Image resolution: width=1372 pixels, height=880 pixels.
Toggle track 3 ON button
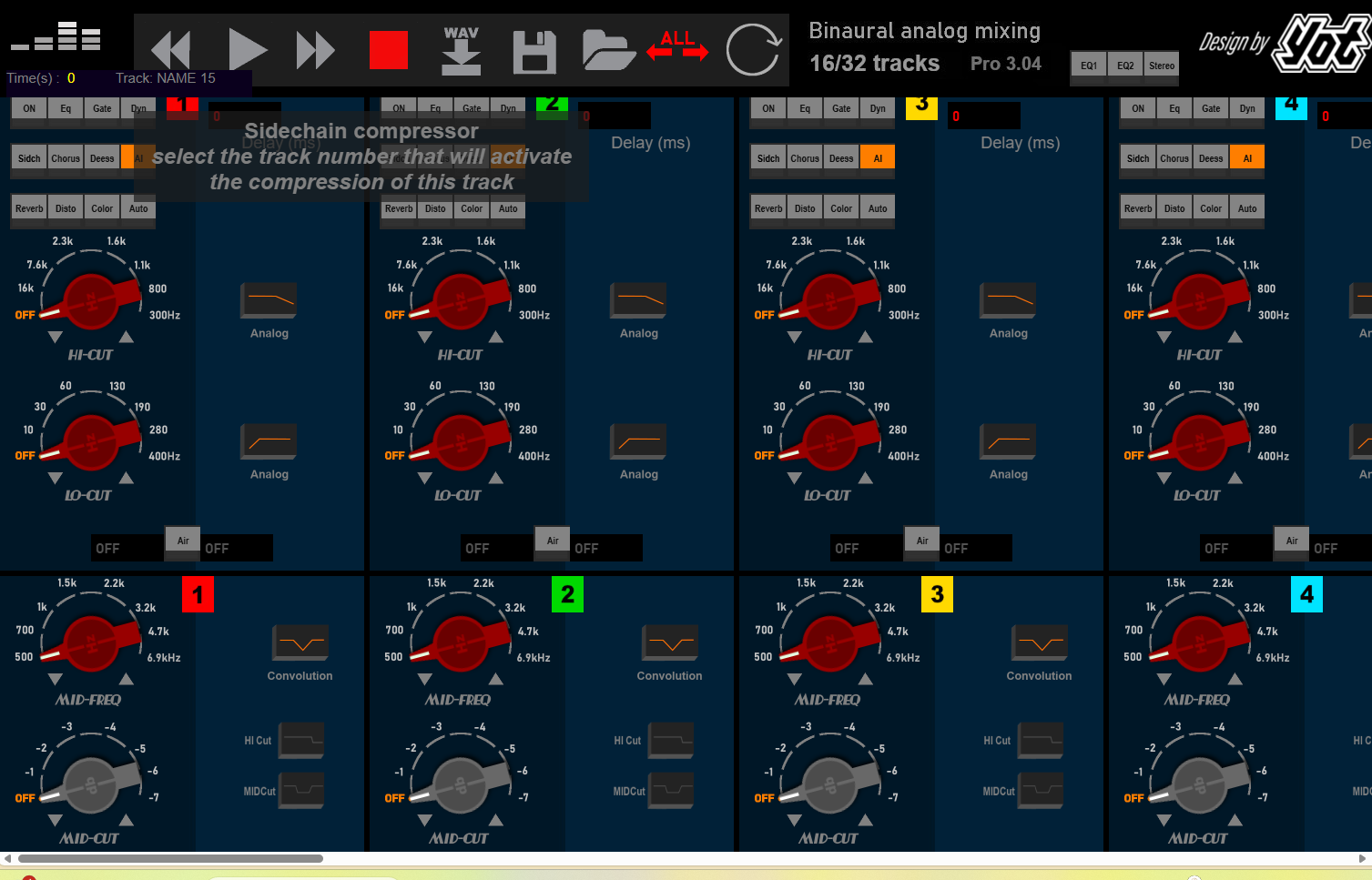click(x=768, y=108)
